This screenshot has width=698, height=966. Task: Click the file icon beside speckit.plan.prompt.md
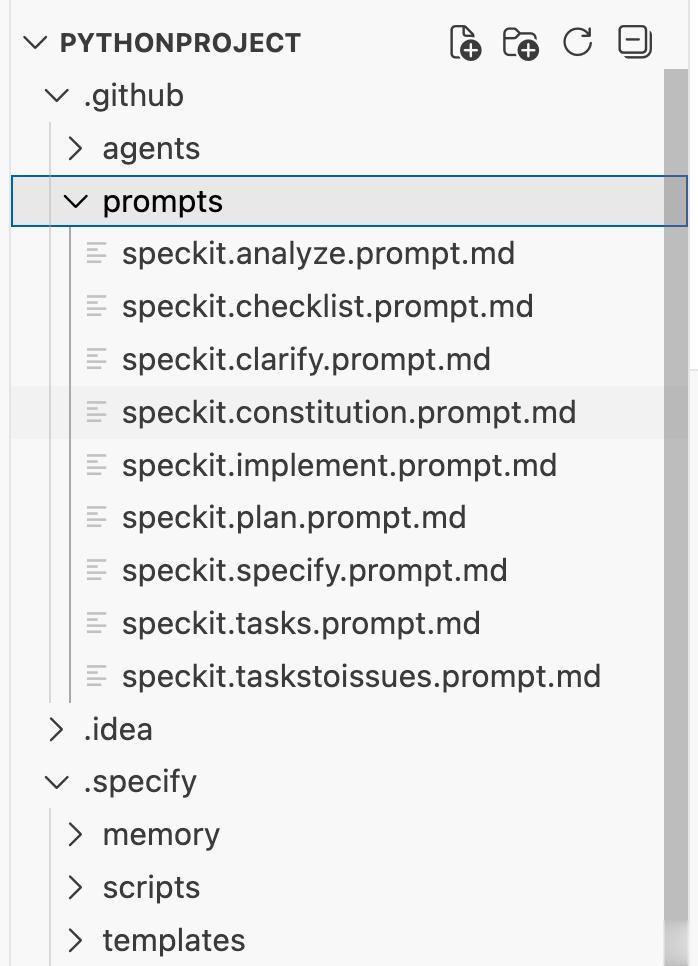point(97,518)
